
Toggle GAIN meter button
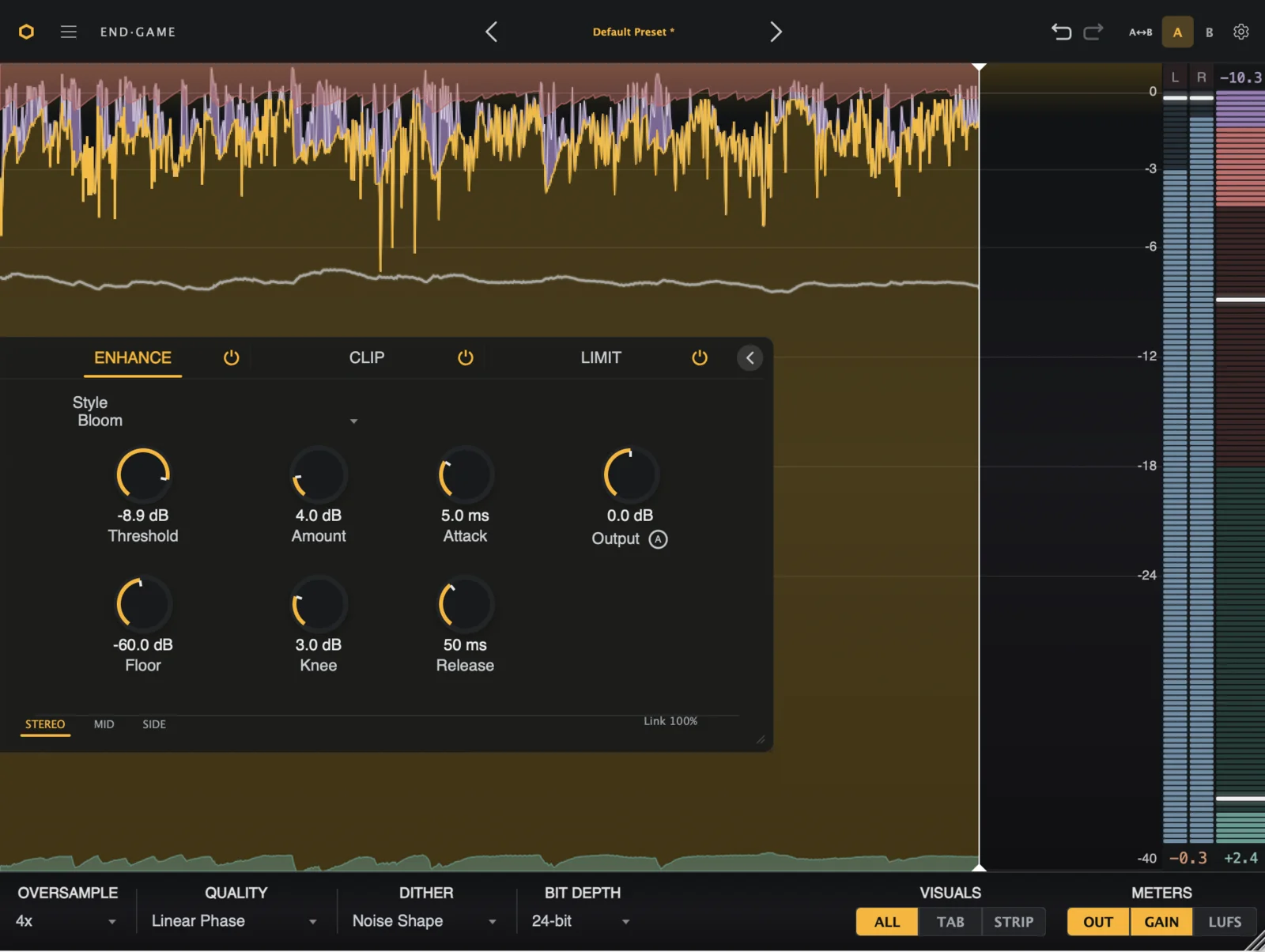(1161, 922)
